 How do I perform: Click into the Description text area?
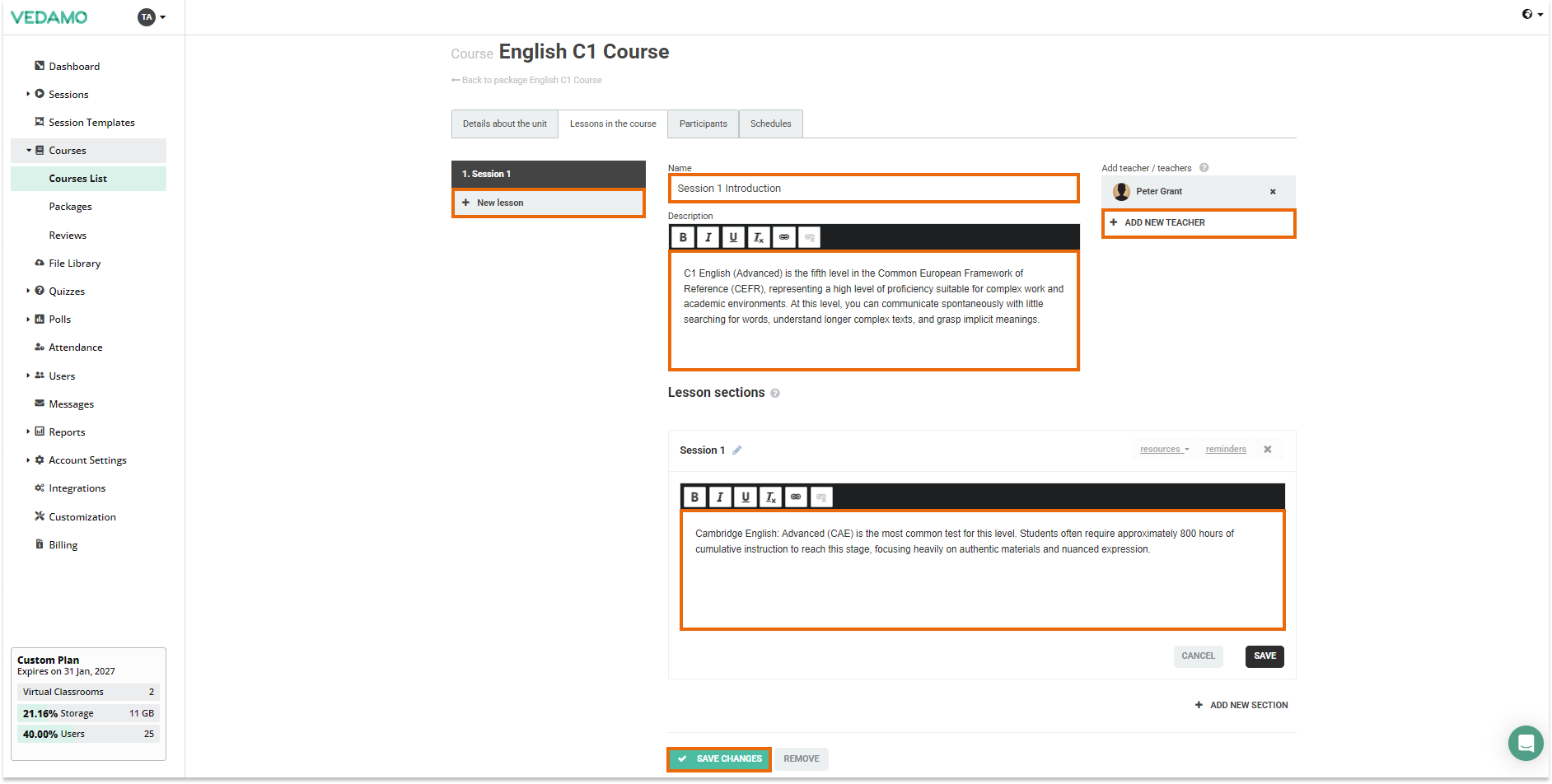tap(873, 310)
